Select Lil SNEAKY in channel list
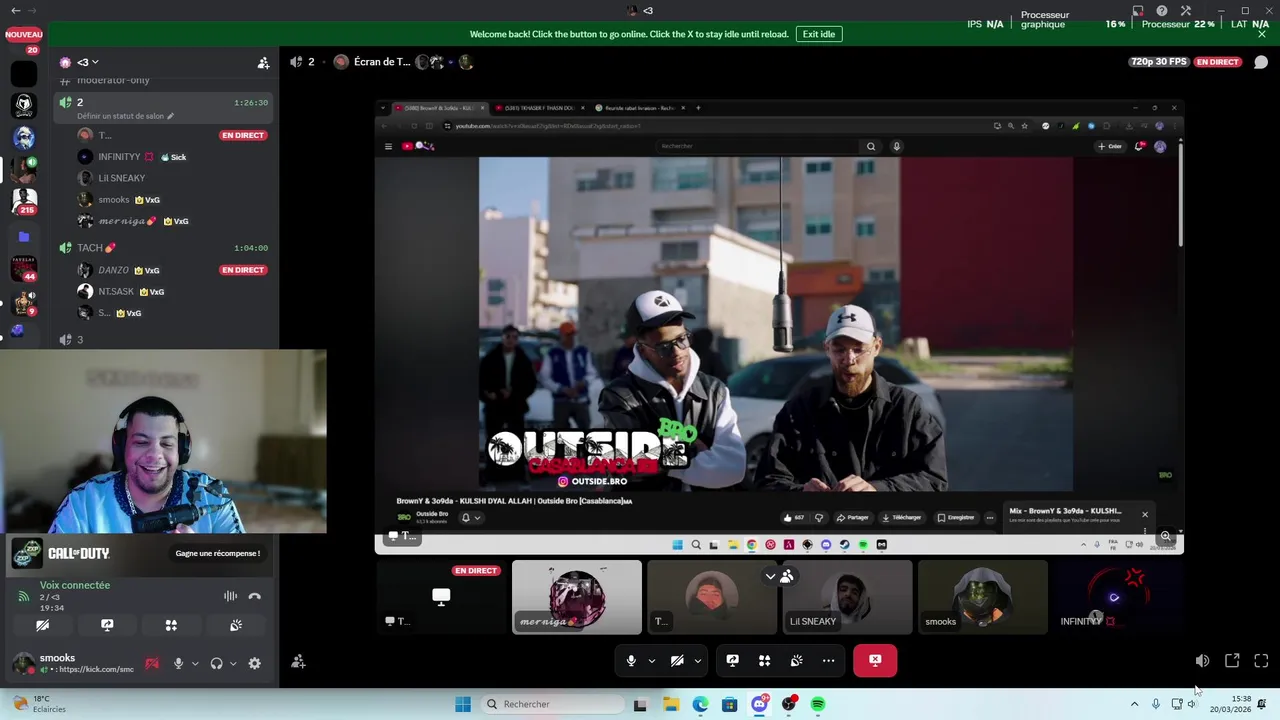The image size is (1280, 720). 164,178
